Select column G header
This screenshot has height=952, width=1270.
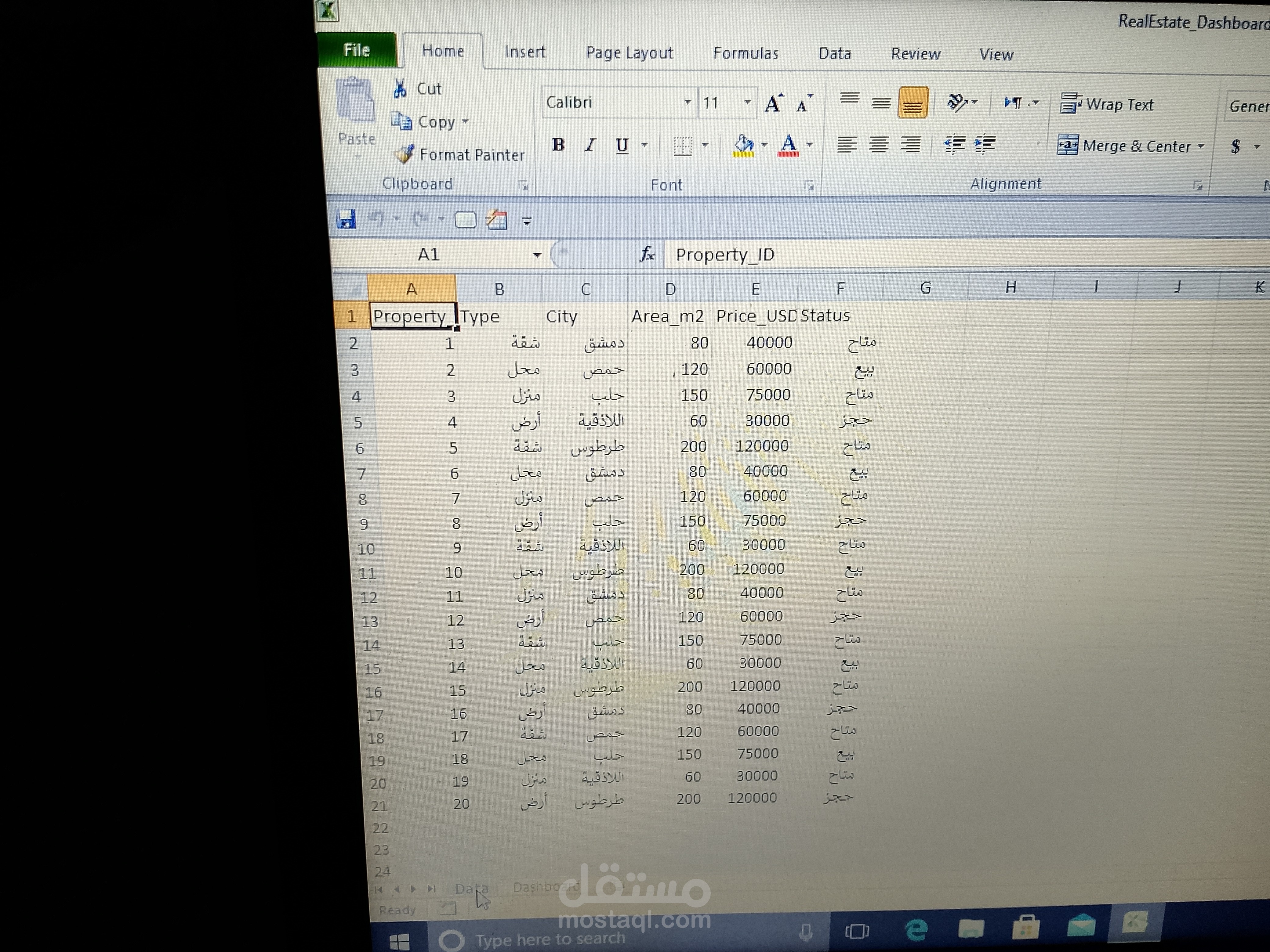point(926,287)
